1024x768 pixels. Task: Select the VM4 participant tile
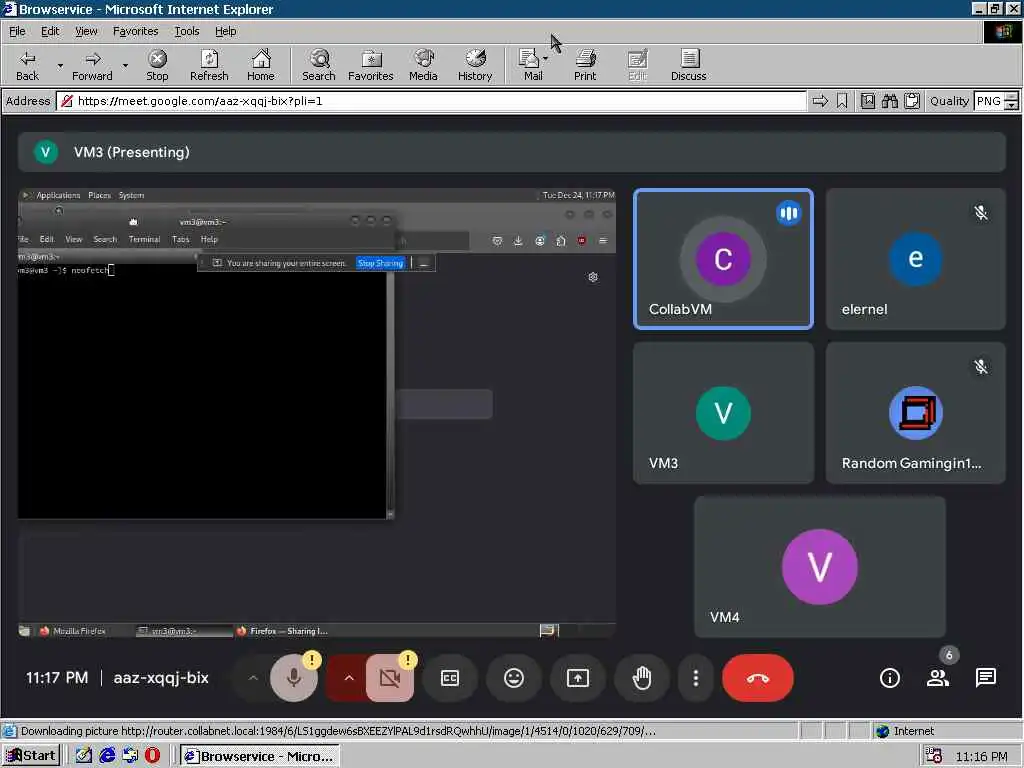point(820,567)
